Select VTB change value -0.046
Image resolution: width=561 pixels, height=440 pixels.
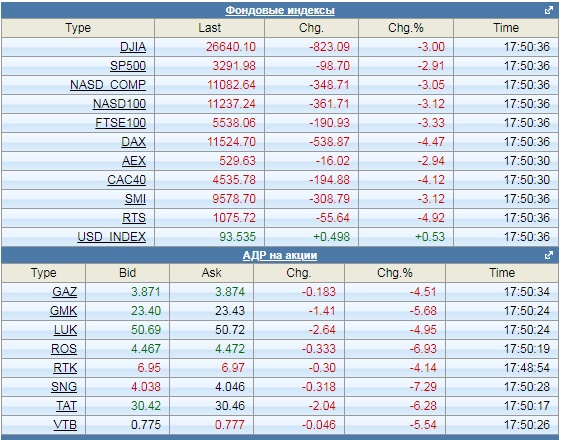pyautogui.click(x=319, y=424)
